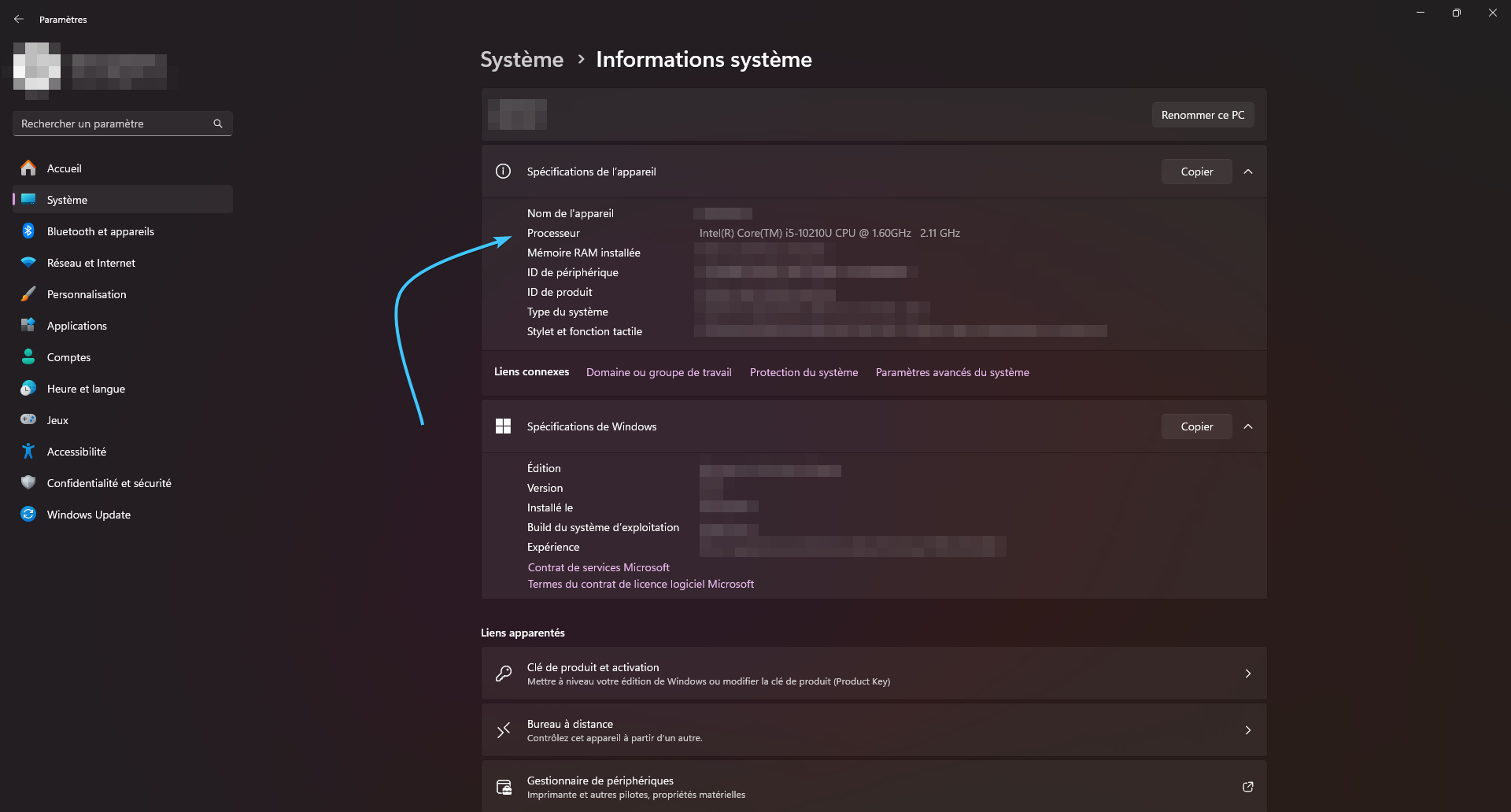Screen dimensions: 1511x812
Task: Click the key icon for Clé de produit
Action: pos(504,674)
